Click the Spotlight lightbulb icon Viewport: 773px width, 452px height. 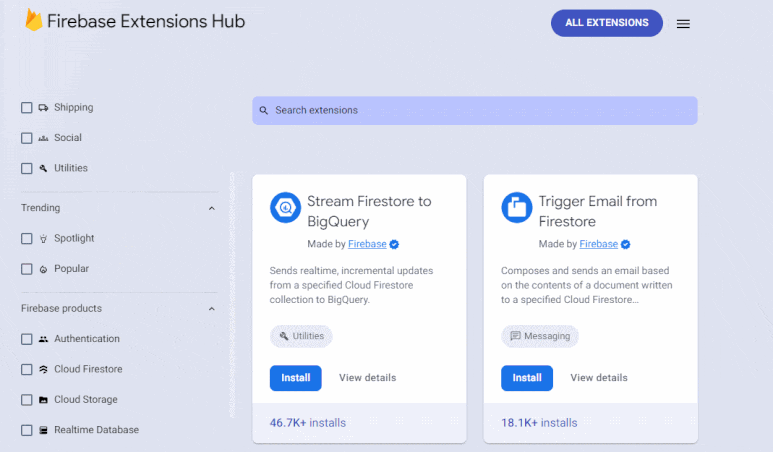click(43, 239)
